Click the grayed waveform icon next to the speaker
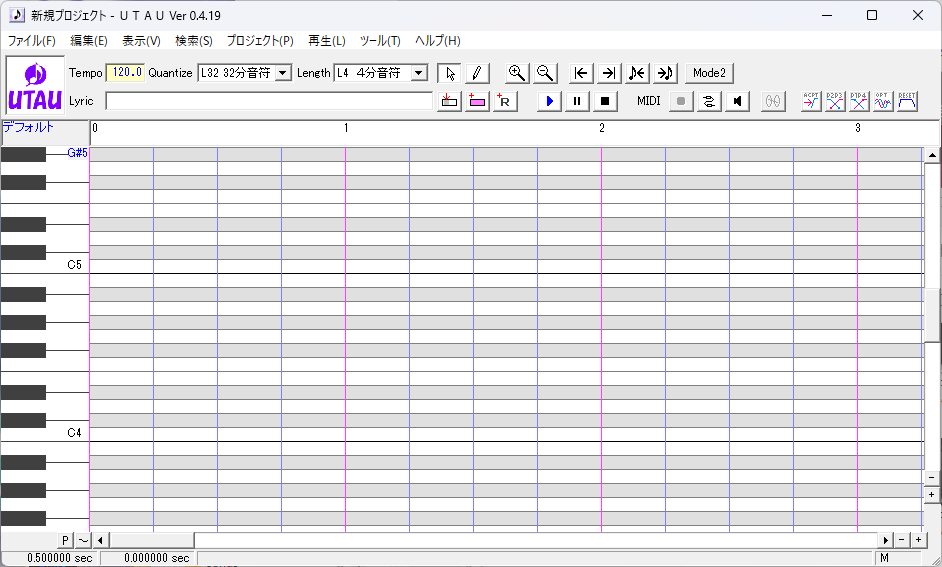The width and height of the screenshot is (942, 567). (x=773, y=101)
